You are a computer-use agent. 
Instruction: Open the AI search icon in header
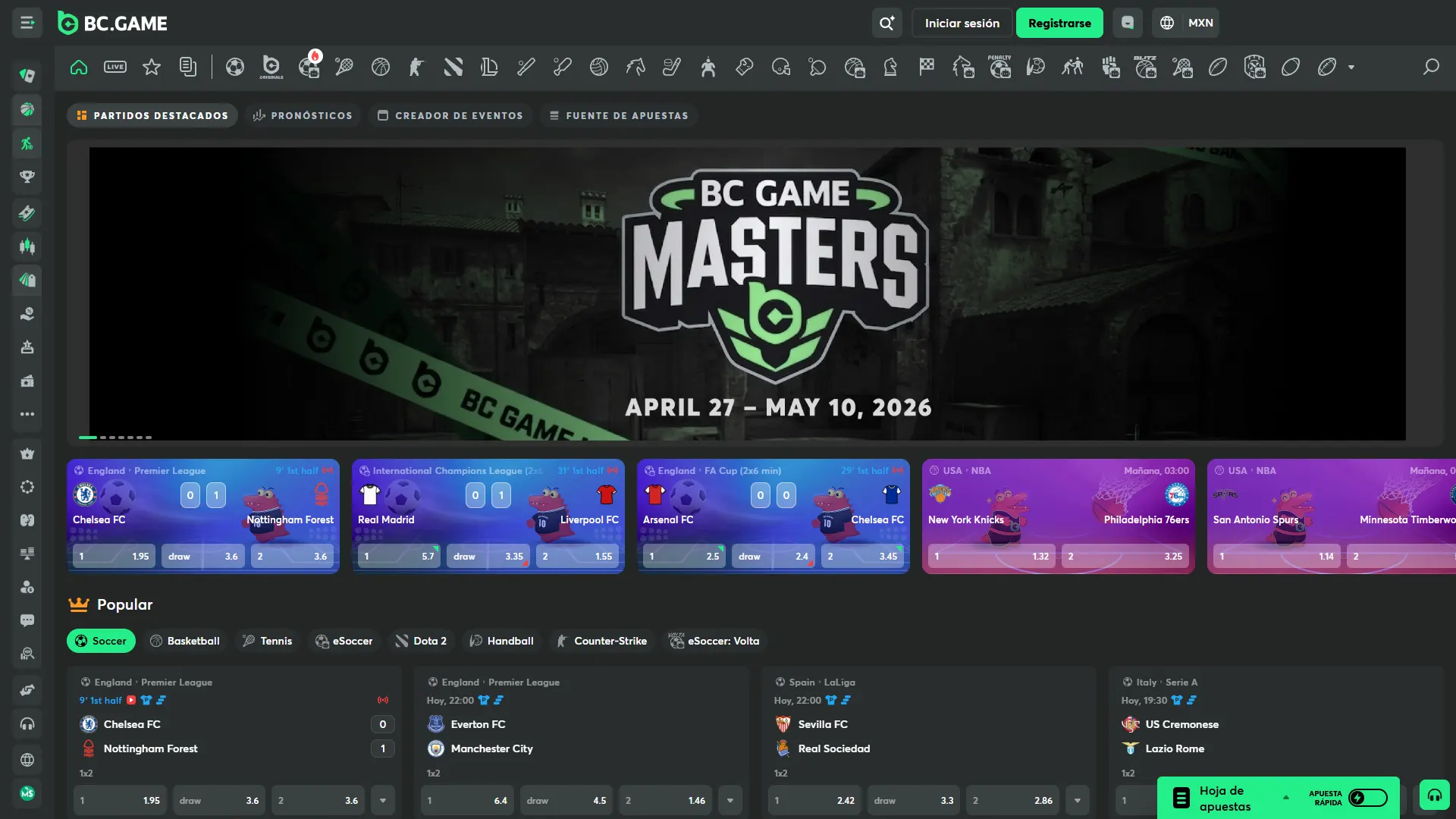[886, 23]
